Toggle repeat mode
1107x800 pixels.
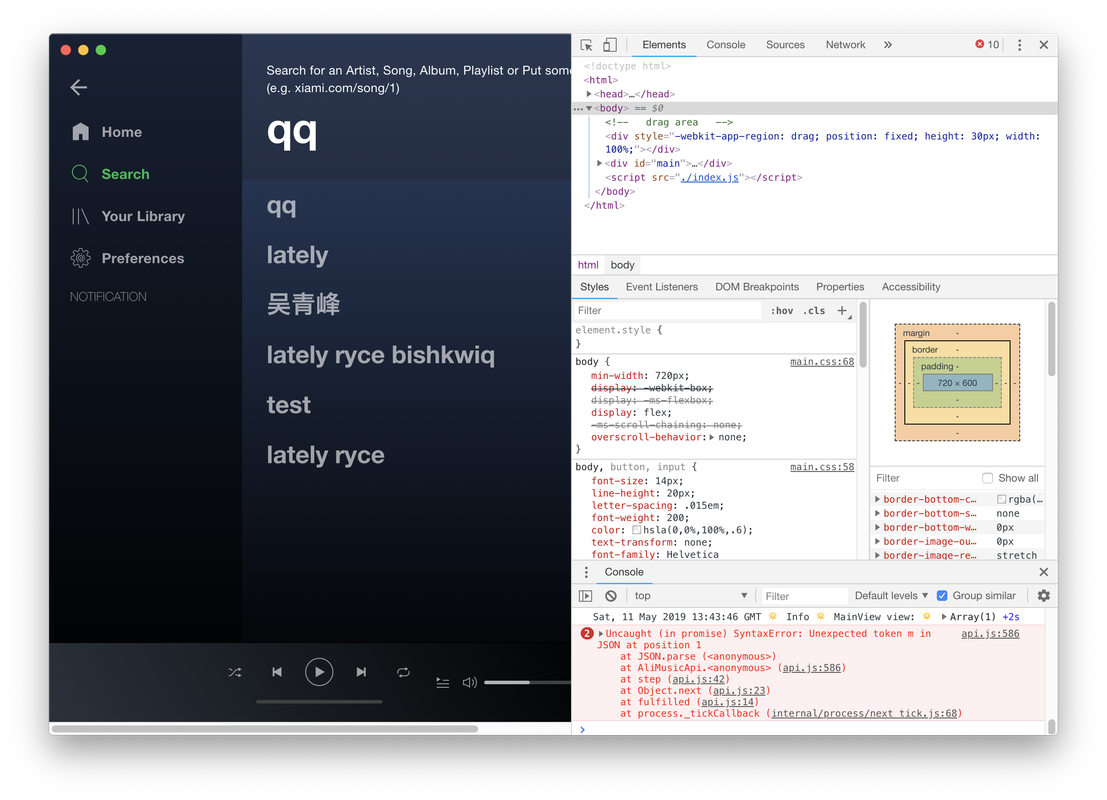pyautogui.click(x=403, y=672)
